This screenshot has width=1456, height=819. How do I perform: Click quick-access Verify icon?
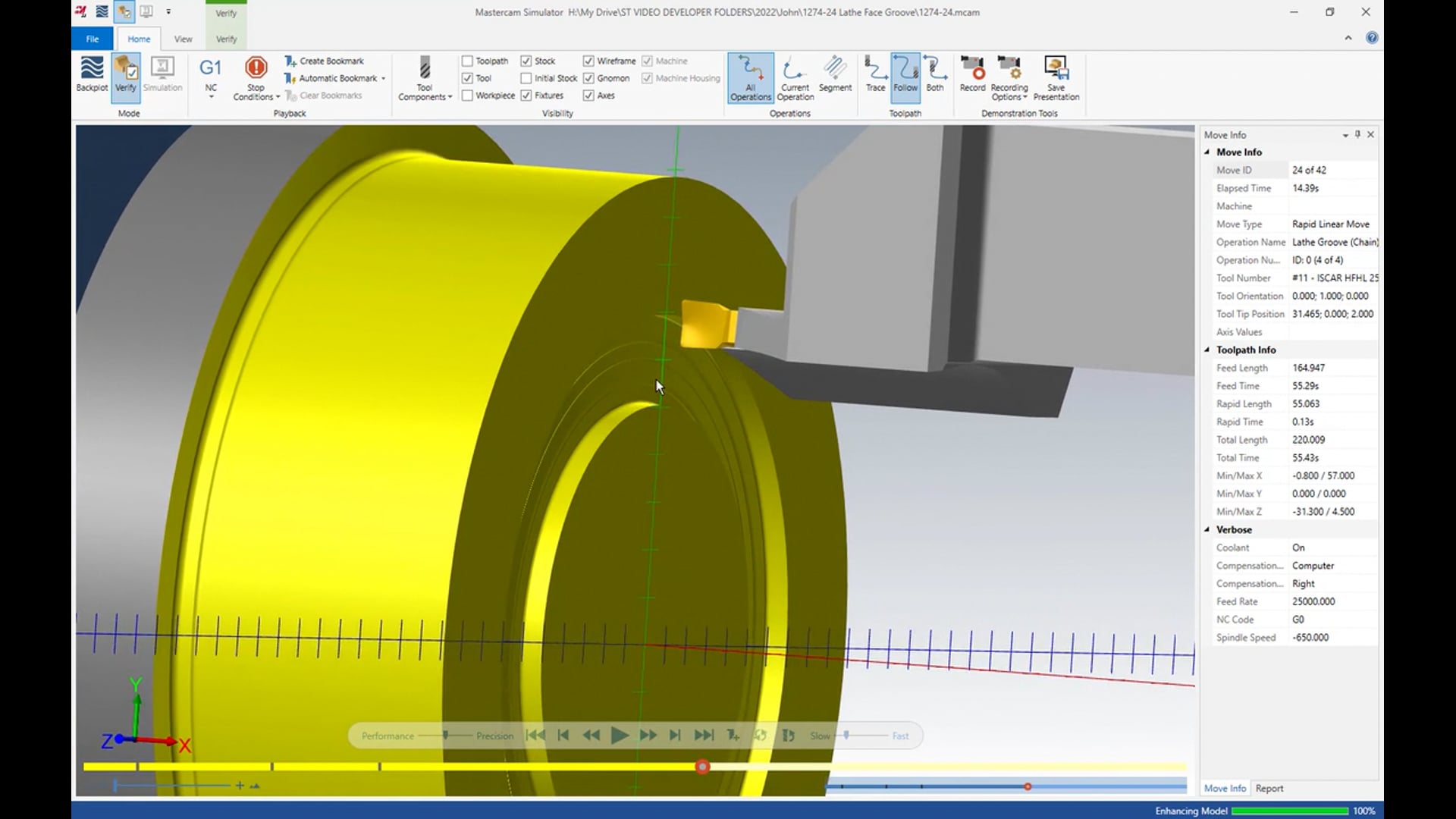pos(124,11)
